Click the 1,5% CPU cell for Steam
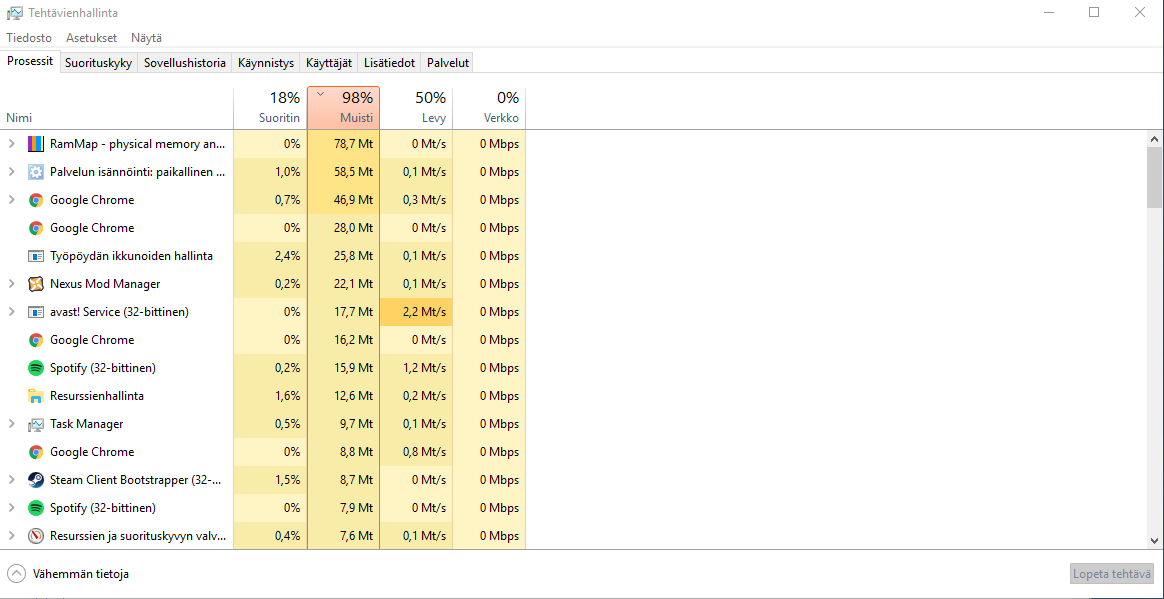 [270, 479]
